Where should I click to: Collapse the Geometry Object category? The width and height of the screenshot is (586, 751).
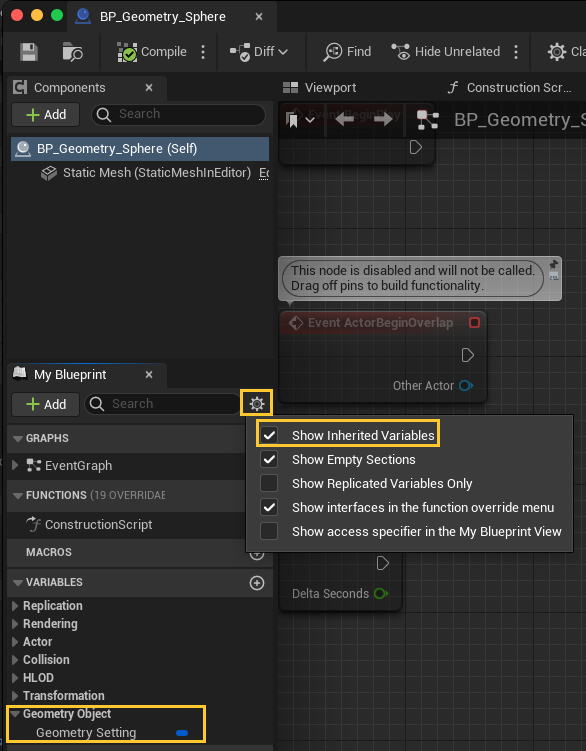tap(15, 714)
